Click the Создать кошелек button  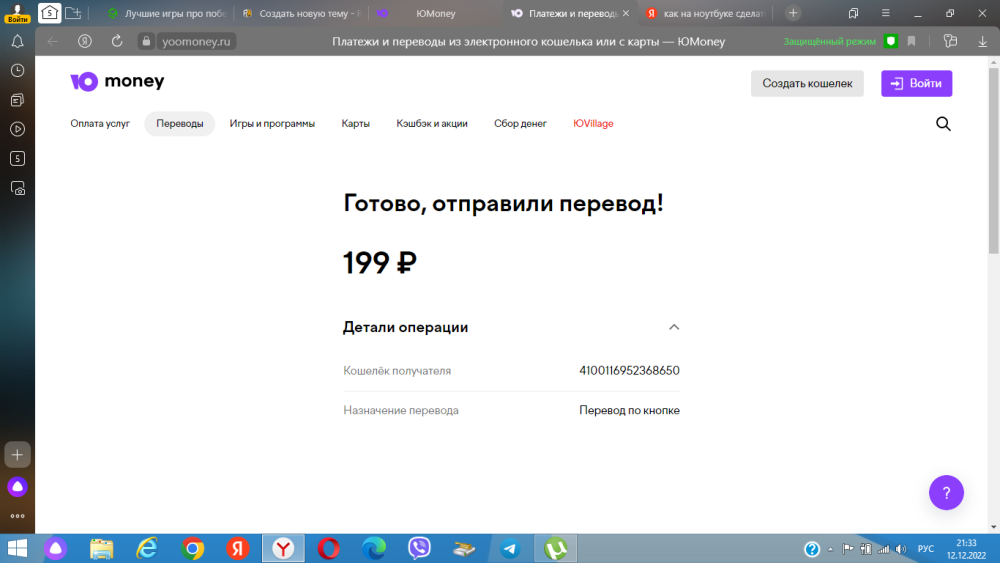point(807,84)
